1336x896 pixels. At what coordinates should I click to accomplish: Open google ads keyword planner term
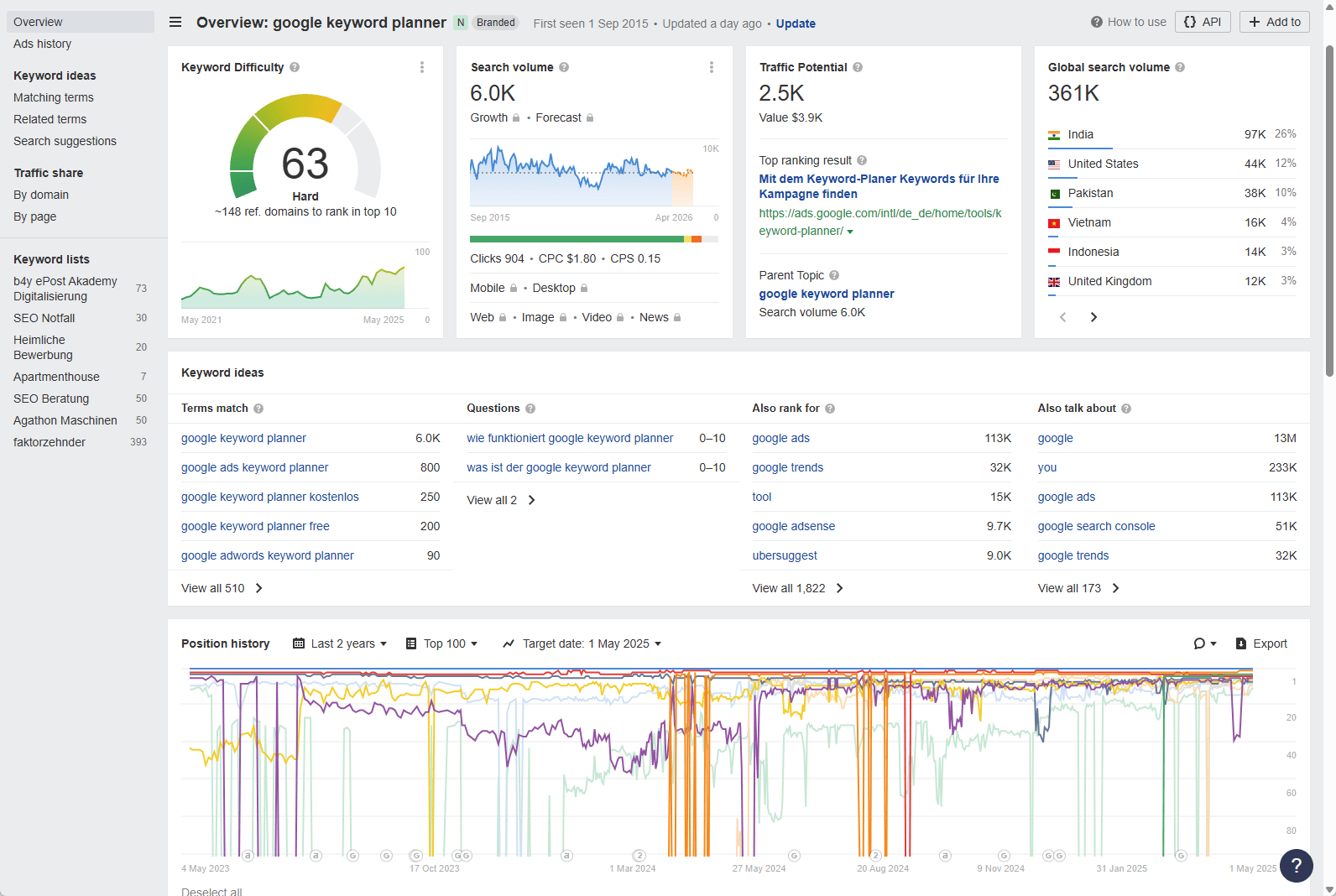pos(255,467)
